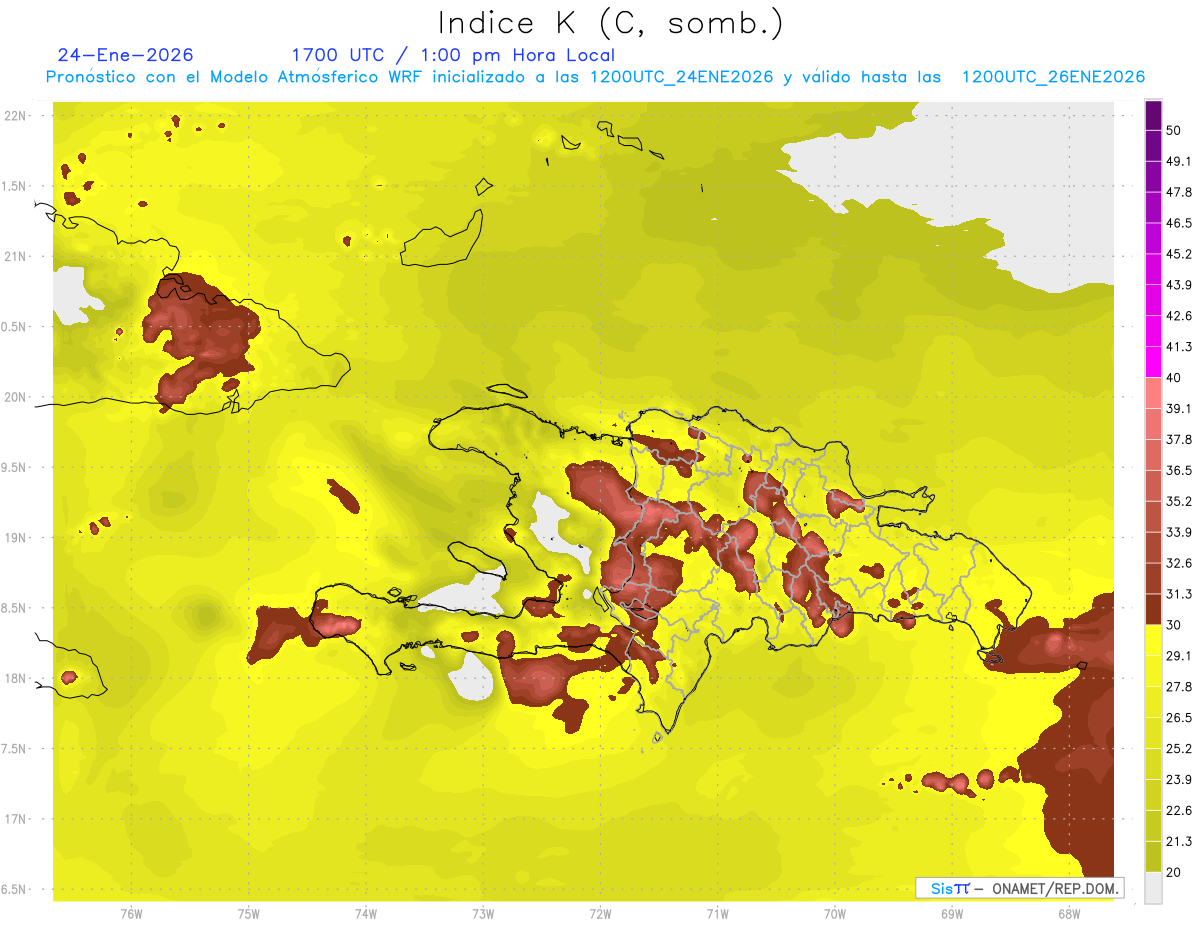Select the "20N" latitude axis label

16,397
